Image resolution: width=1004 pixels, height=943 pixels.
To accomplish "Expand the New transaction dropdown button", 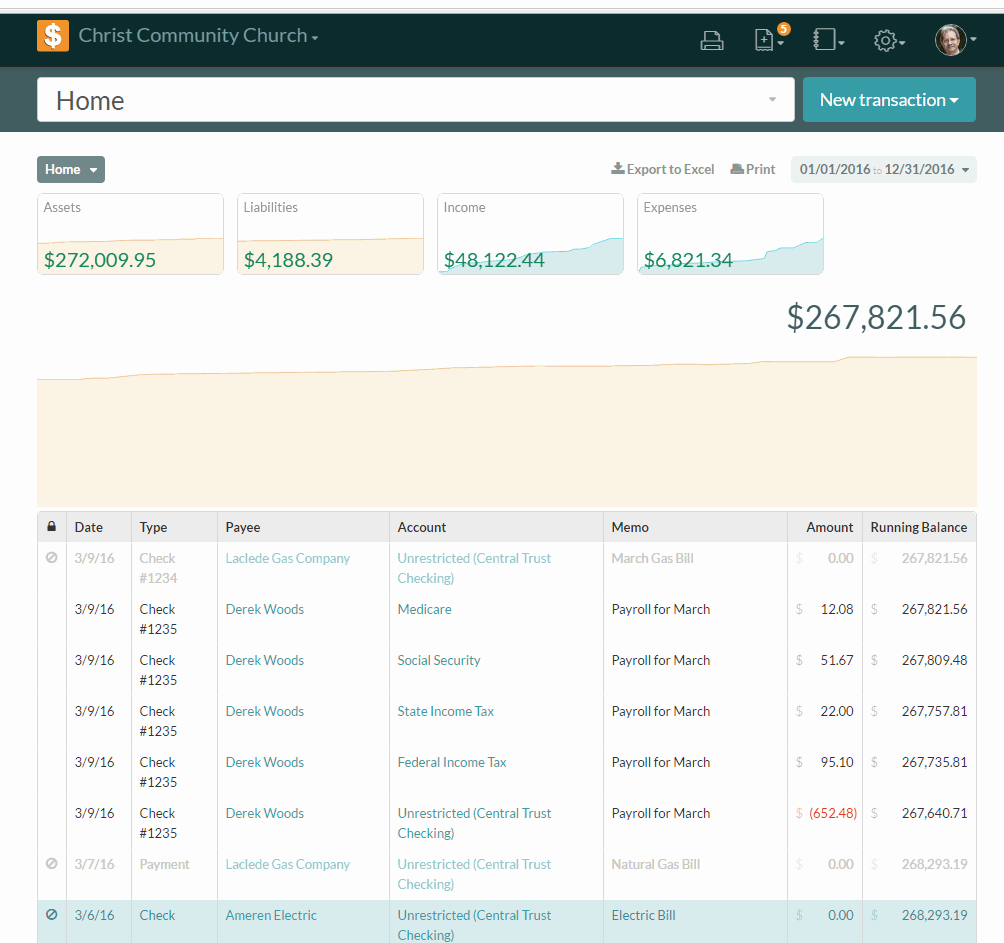I will [888, 100].
